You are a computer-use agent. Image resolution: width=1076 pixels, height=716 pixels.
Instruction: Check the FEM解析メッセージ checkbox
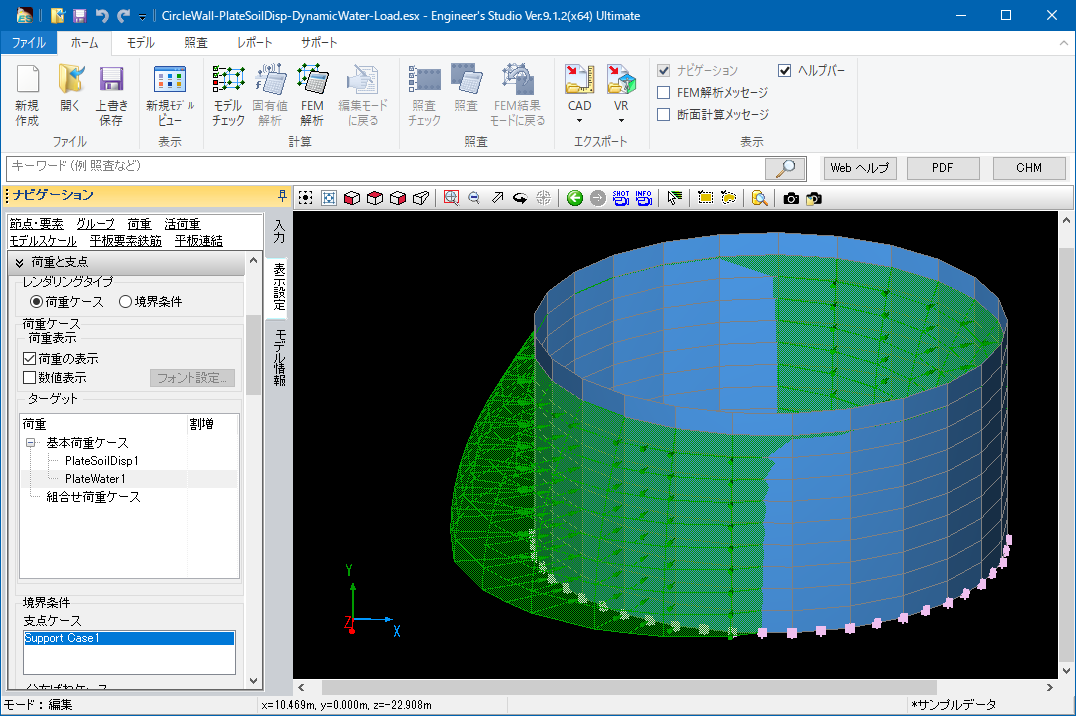click(664, 92)
